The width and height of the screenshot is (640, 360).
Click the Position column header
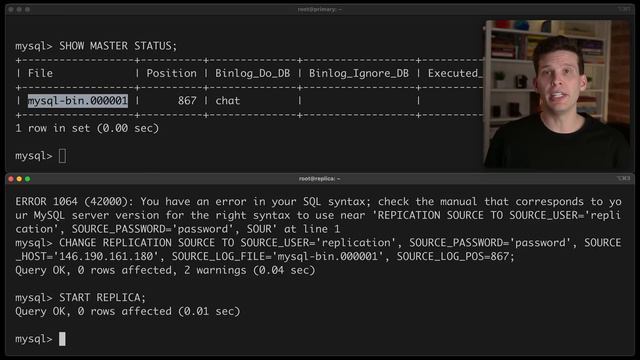coord(171,73)
